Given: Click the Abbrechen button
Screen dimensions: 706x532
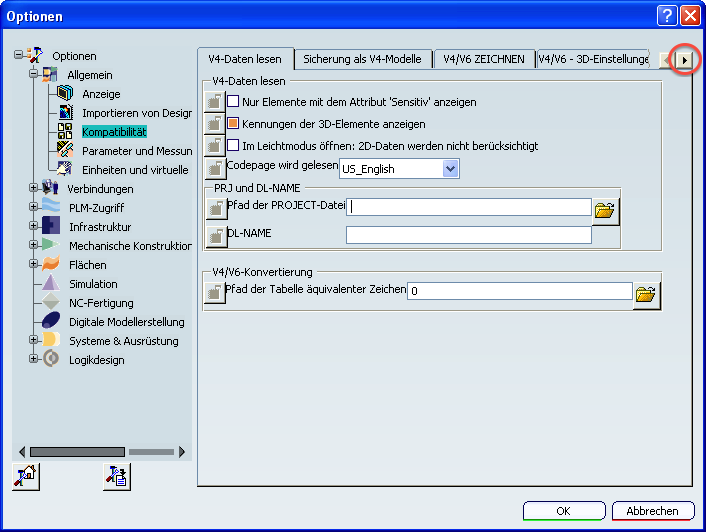Looking at the screenshot, I should coord(652,511).
